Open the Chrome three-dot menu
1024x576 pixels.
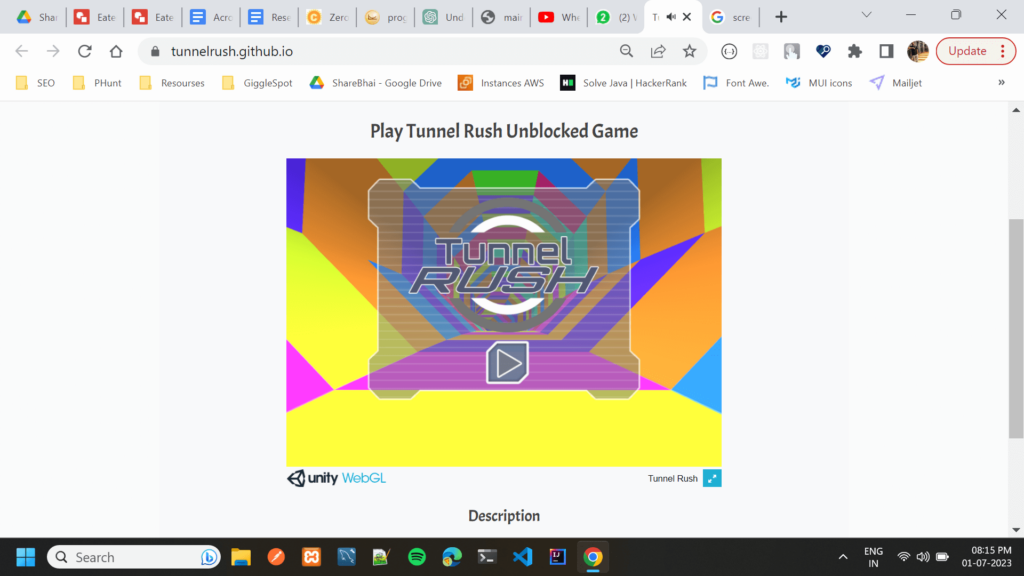1003,51
